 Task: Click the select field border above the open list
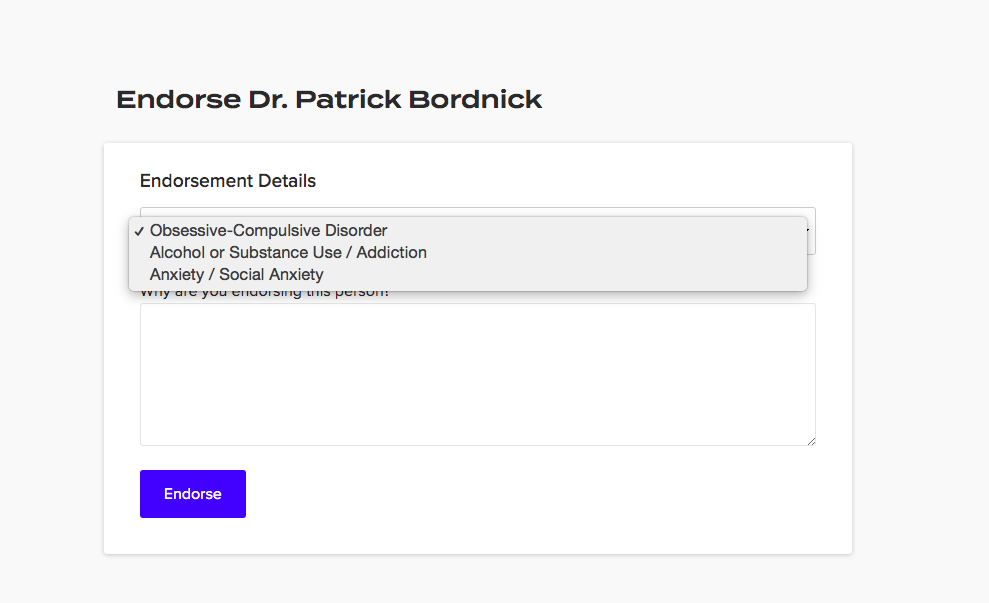point(477,211)
